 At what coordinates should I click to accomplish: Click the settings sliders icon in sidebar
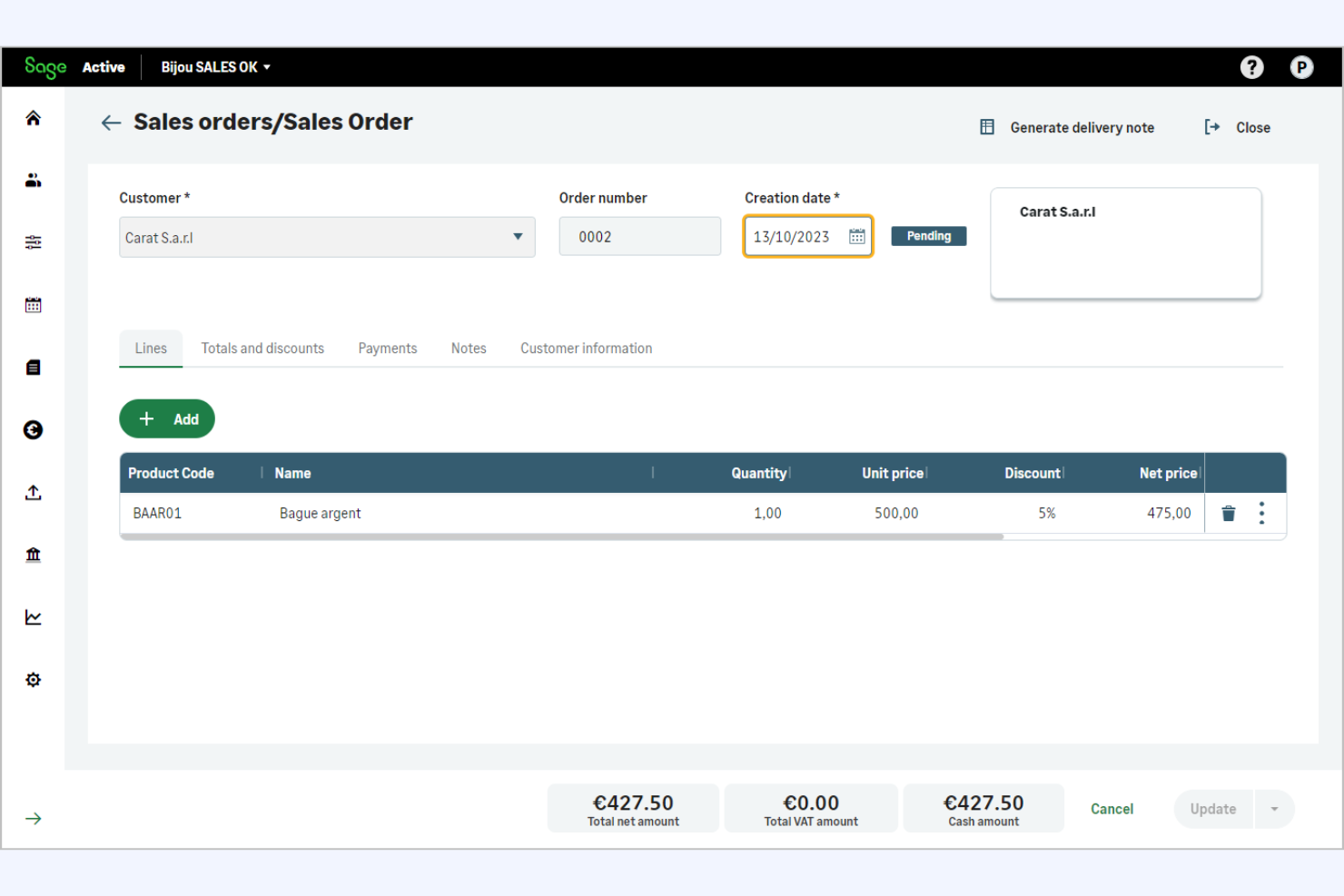pyautogui.click(x=33, y=241)
